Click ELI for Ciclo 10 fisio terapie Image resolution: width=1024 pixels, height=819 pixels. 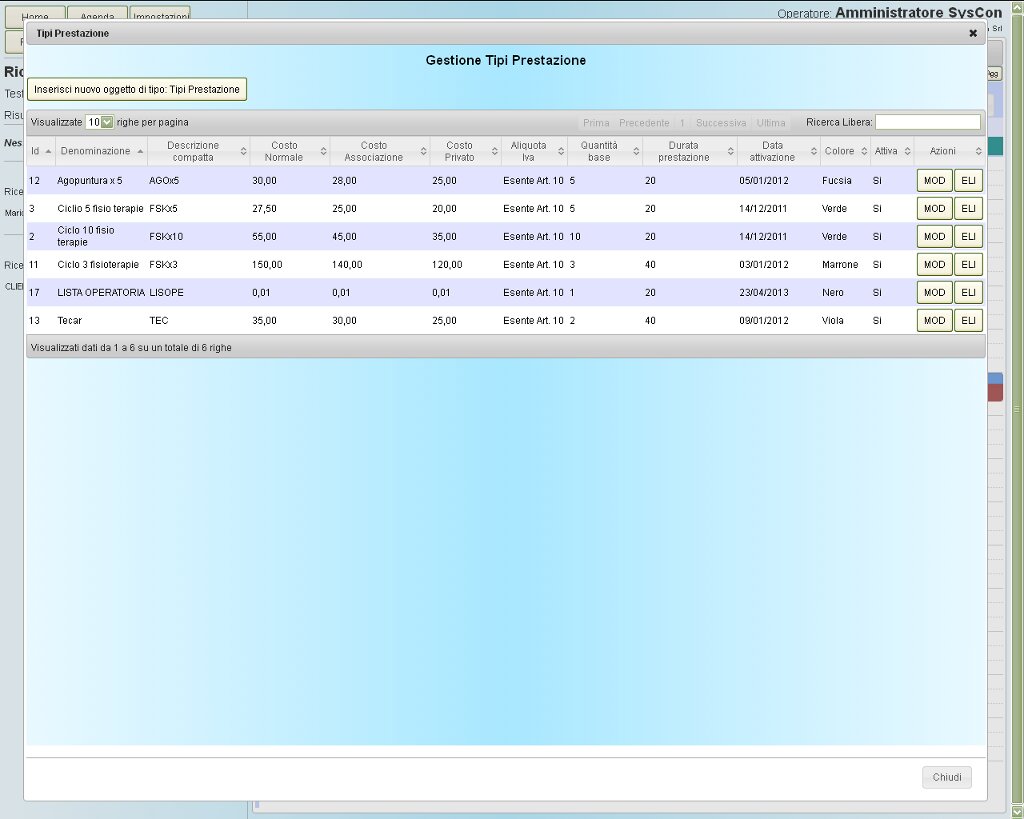coord(968,236)
